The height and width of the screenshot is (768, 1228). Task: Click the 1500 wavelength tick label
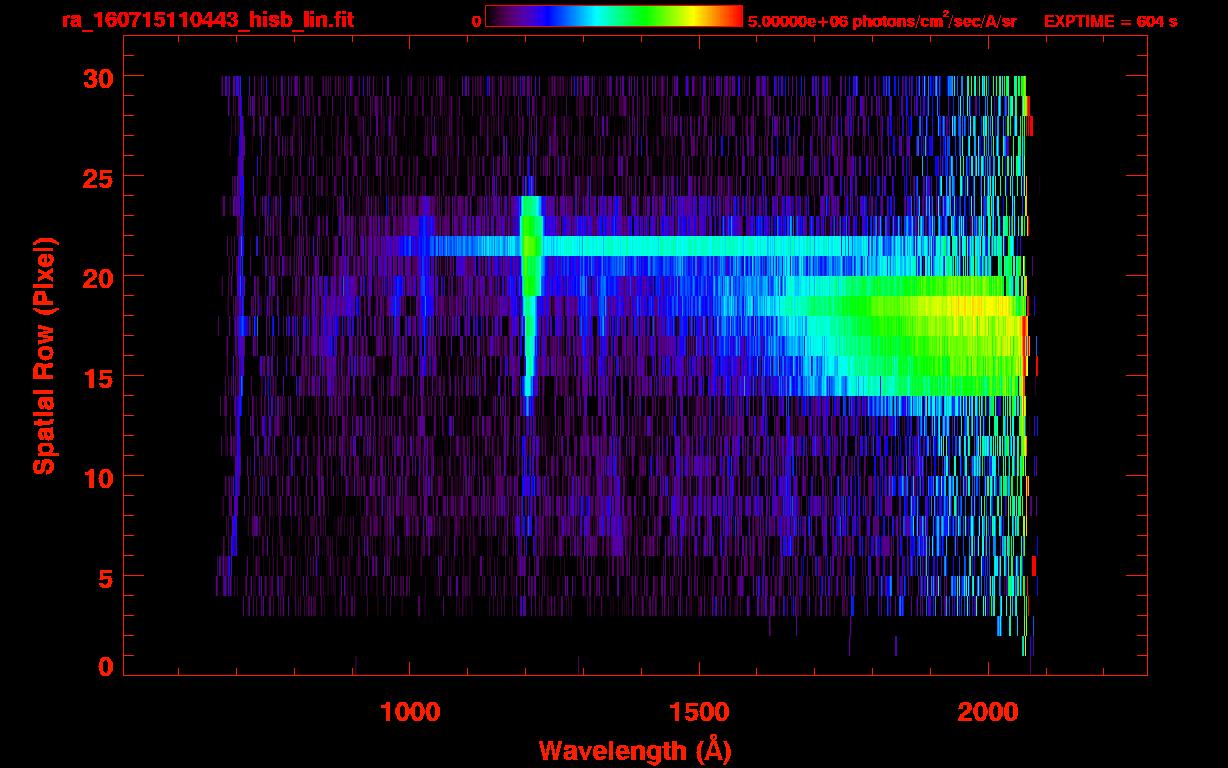(x=698, y=711)
